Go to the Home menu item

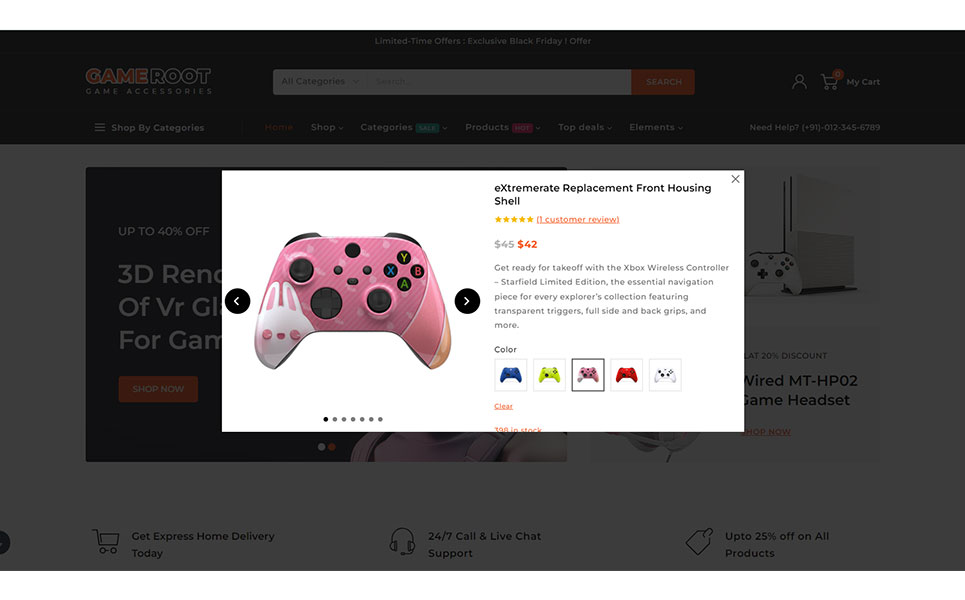point(279,127)
